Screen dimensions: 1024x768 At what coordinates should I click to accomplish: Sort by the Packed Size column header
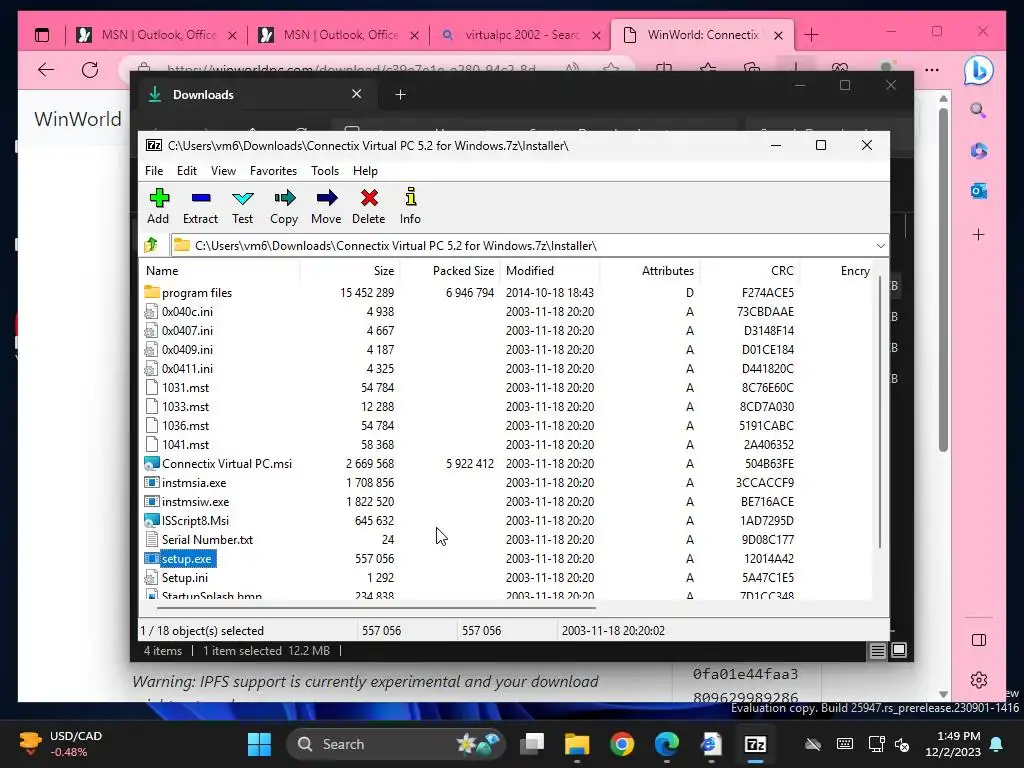point(449,270)
